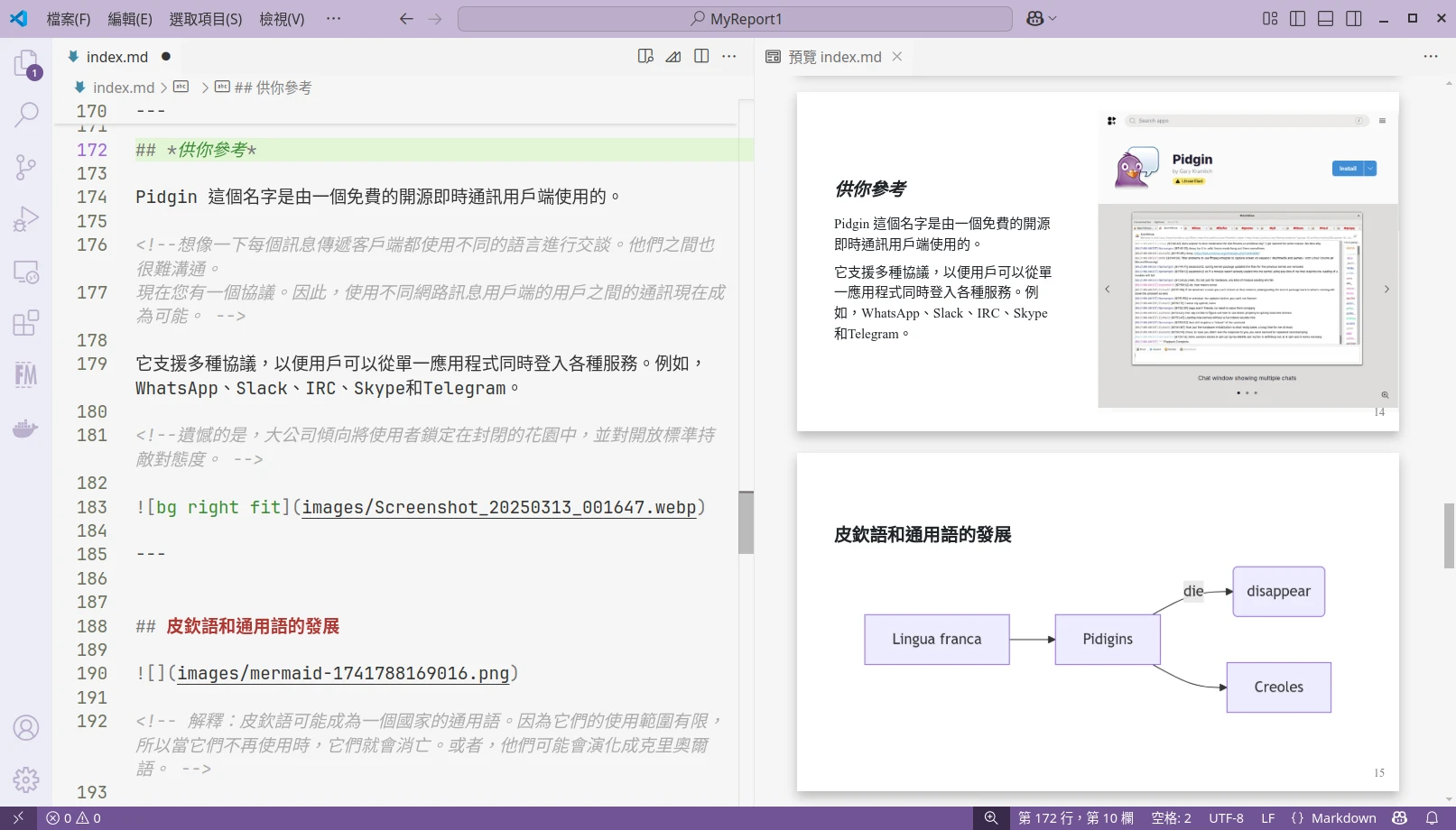This screenshot has height=830, width=1456.
Task: Click the MyReport1 command center search box
Action: tap(735, 19)
